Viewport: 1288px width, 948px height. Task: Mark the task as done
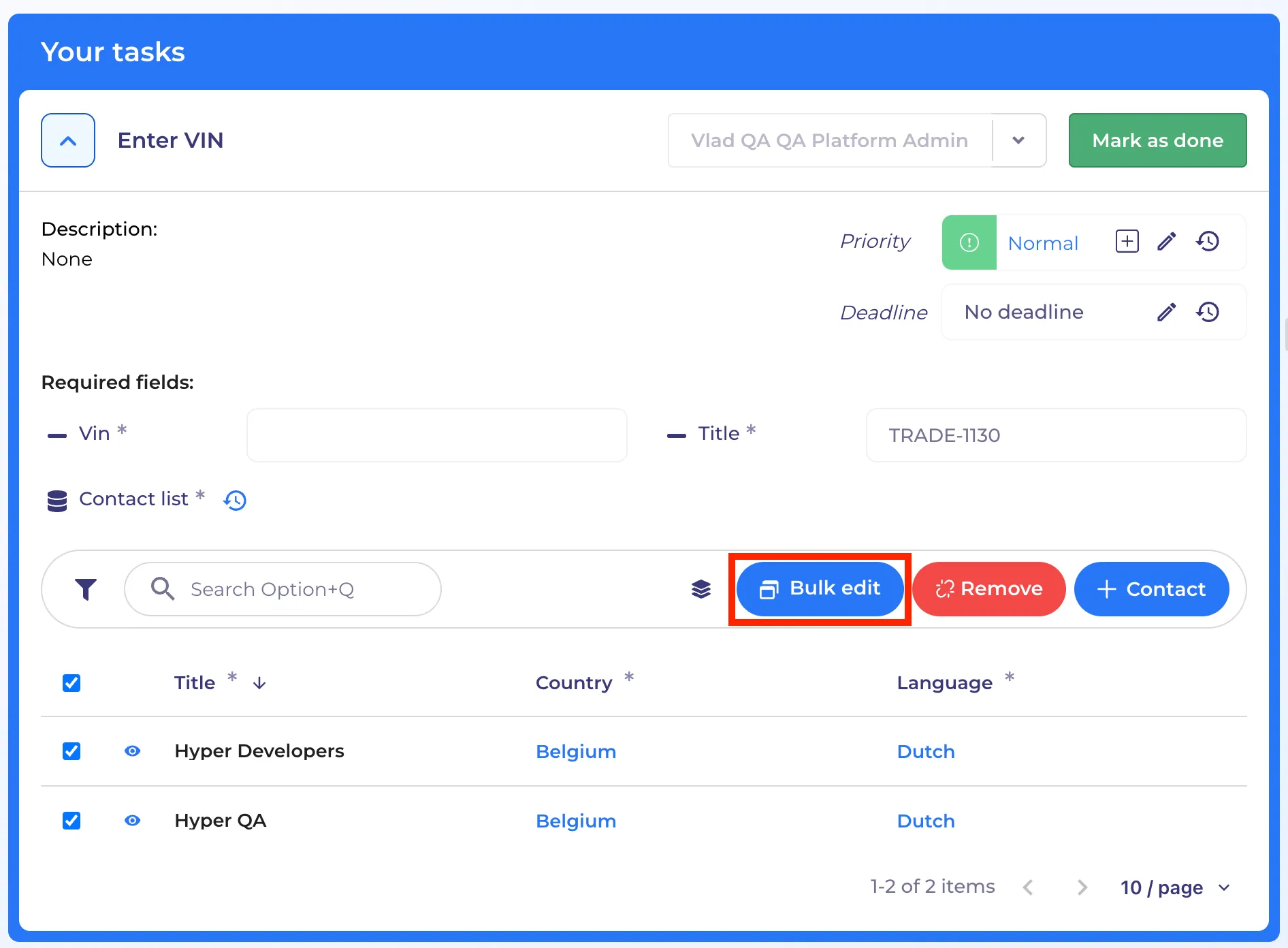tap(1157, 140)
